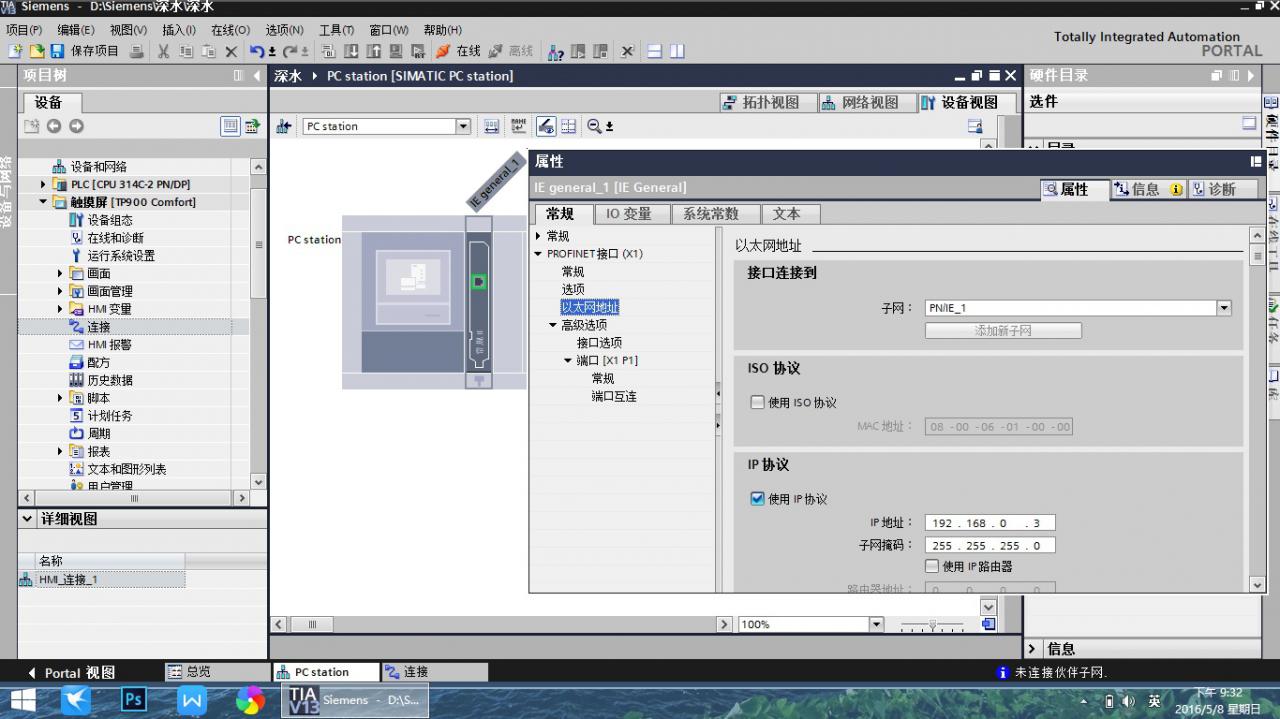Open the 100% zoom level dropdown

[x=877, y=624]
